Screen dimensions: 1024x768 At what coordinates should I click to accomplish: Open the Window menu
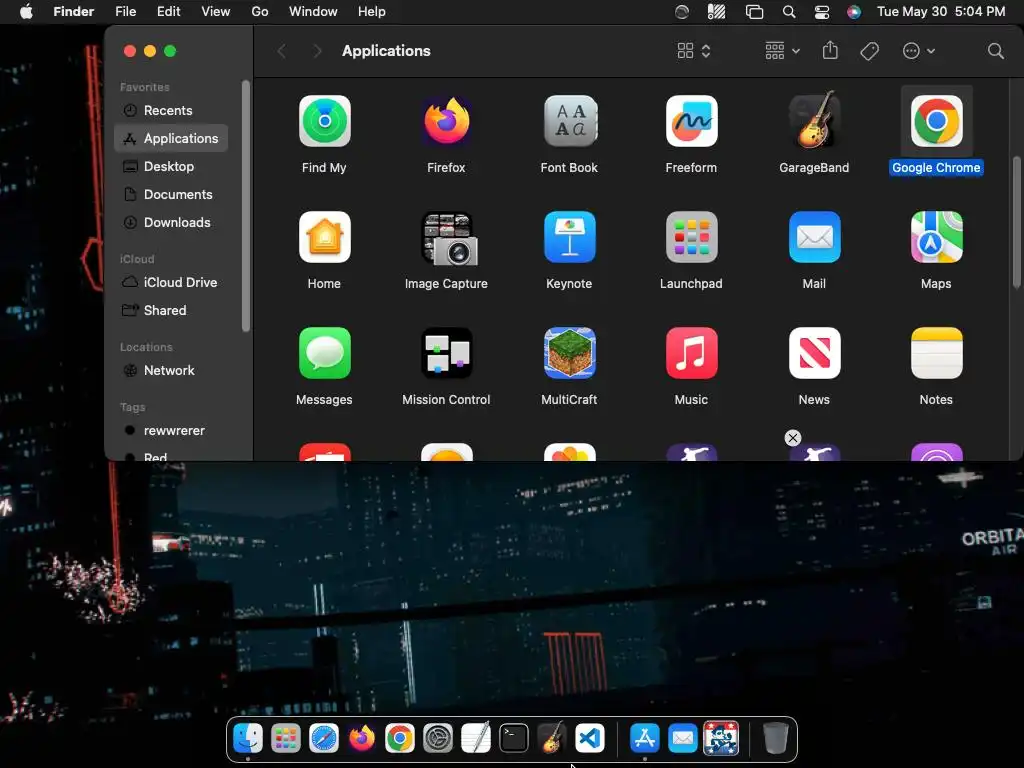tap(313, 12)
